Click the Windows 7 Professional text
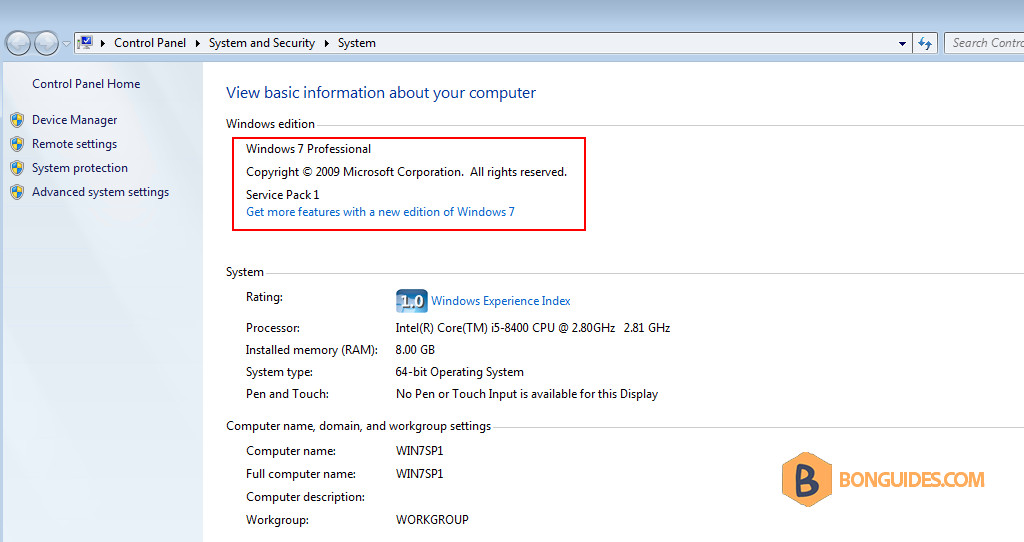This screenshot has width=1024, height=542. [x=308, y=149]
